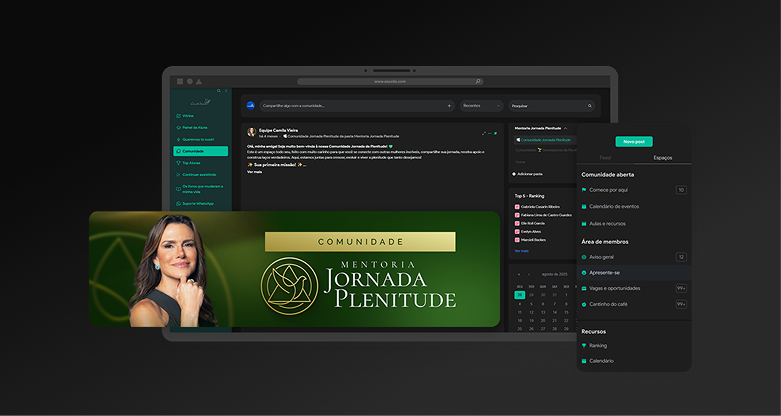The width and height of the screenshot is (781, 416).
Task: Click the Compartilhe algo com a comunidade field
Action: pyautogui.click(x=350, y=105)
